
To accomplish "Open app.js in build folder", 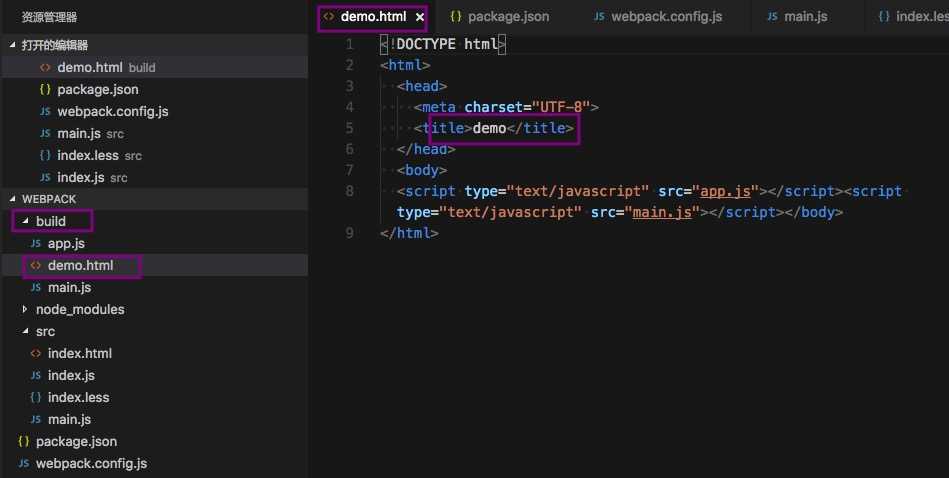I will point(154,243).
